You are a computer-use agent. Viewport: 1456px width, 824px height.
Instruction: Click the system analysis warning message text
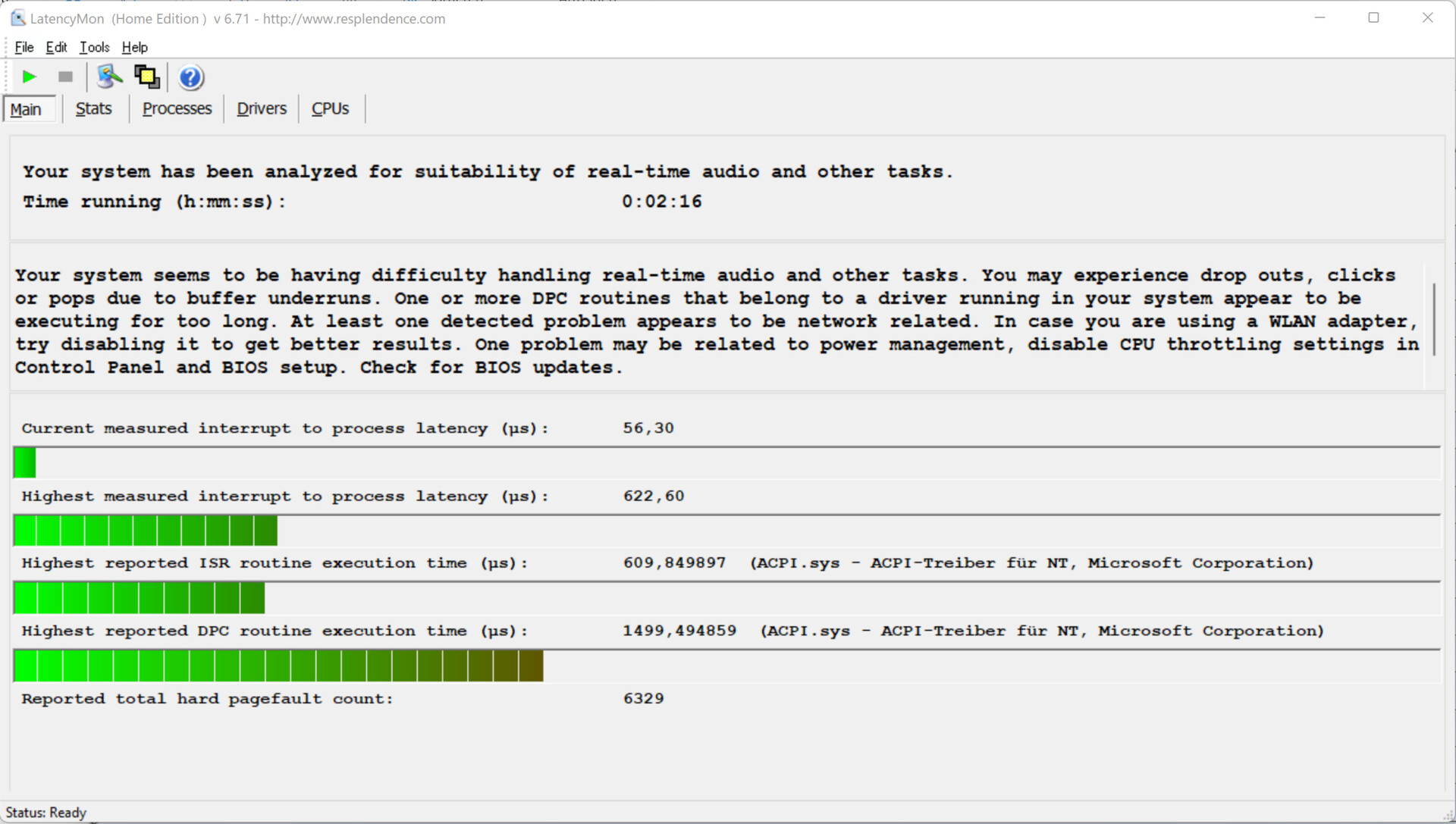click(717, 321)
